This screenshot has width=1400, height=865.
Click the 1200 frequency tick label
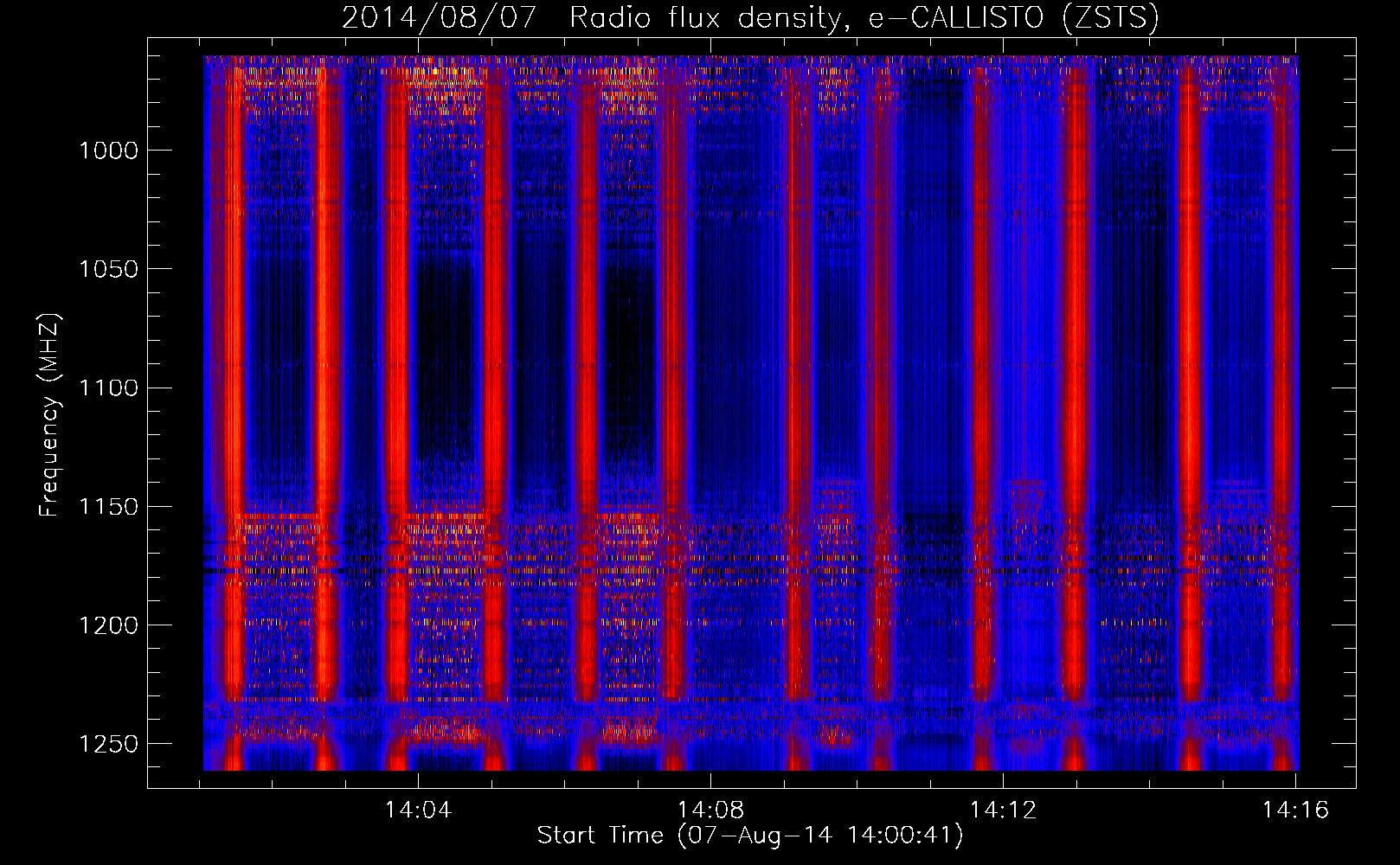[x=108, y=625]
